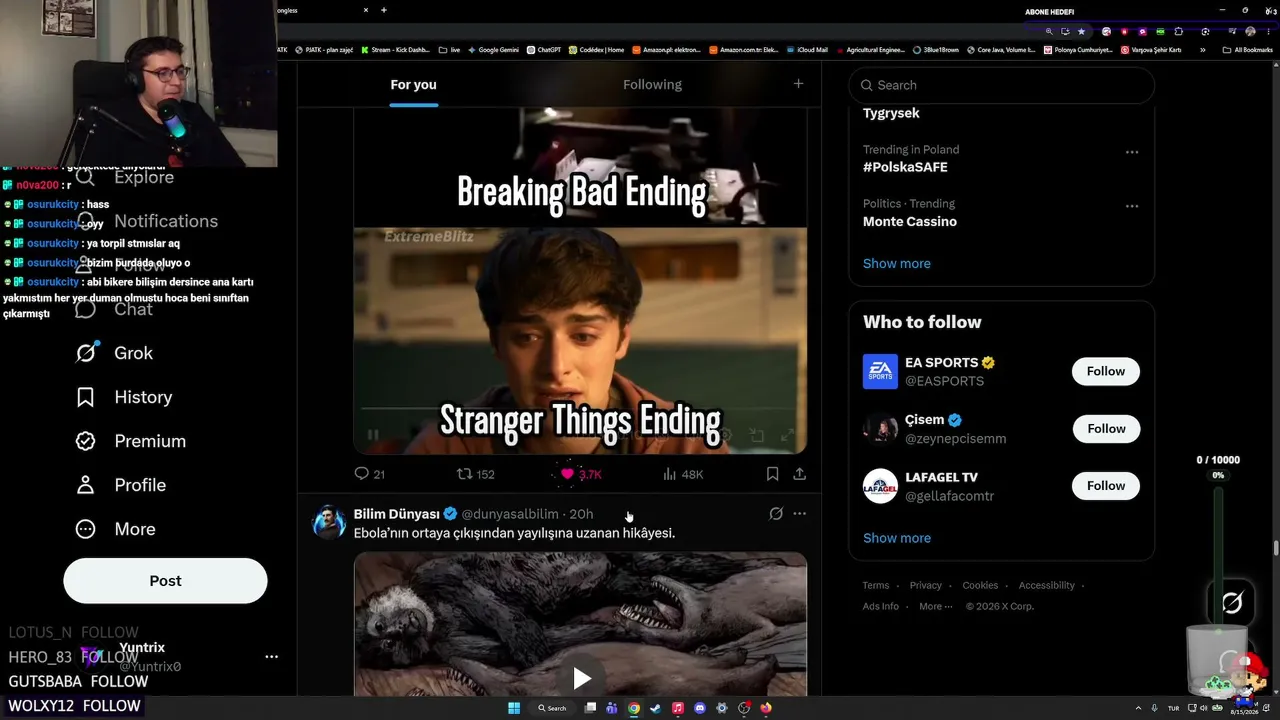The width and height of the screenshot is (1280, 720).
Task: Open Google Chrome from the taskbar
Action: point(634,708)
